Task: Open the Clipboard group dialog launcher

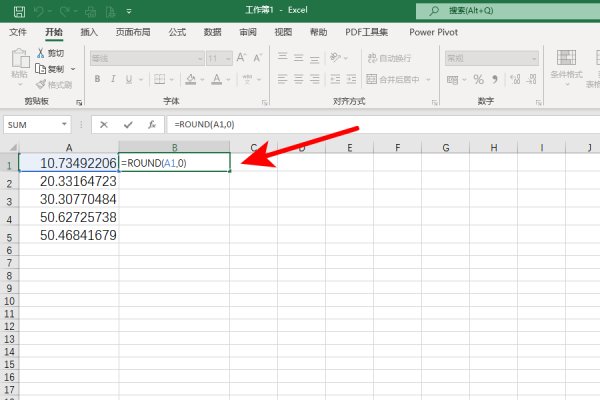Action: (x=79, y=103)
